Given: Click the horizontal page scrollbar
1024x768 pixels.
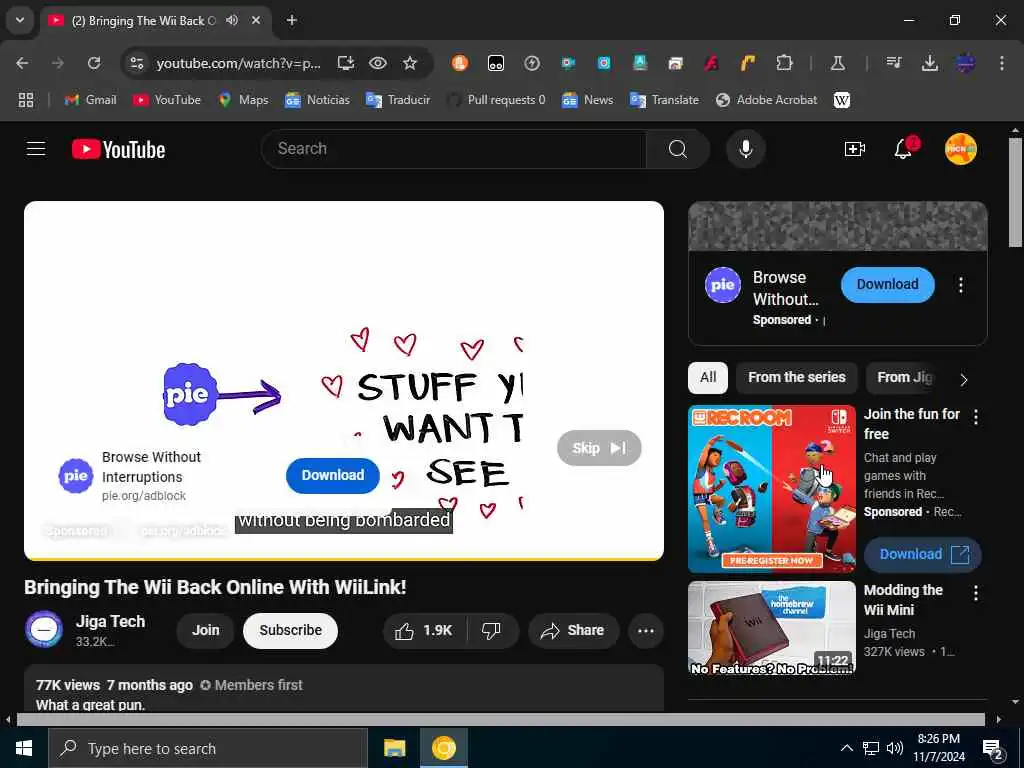Looking at the screenshot, I should (x=500, y=720).
